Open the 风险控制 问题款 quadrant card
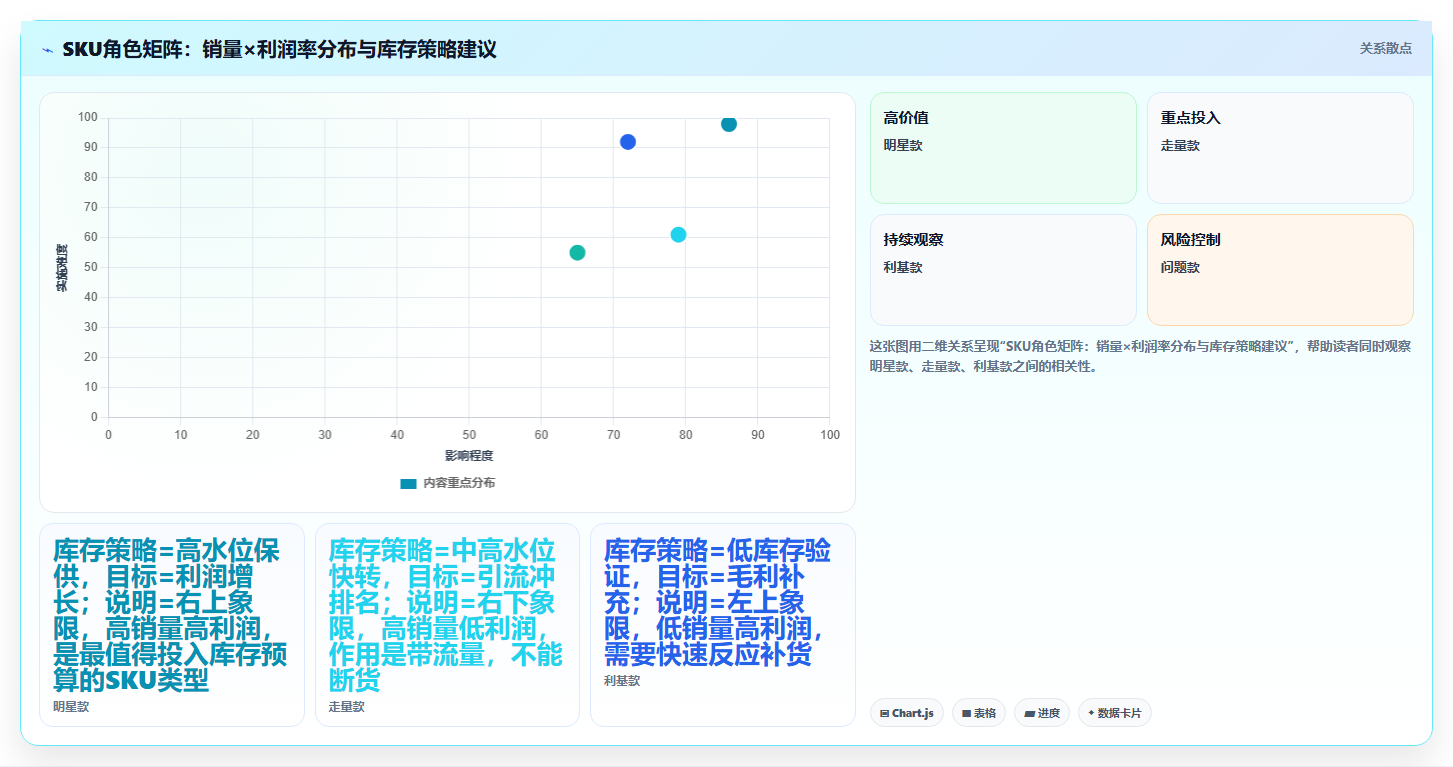 [1280, 270]
